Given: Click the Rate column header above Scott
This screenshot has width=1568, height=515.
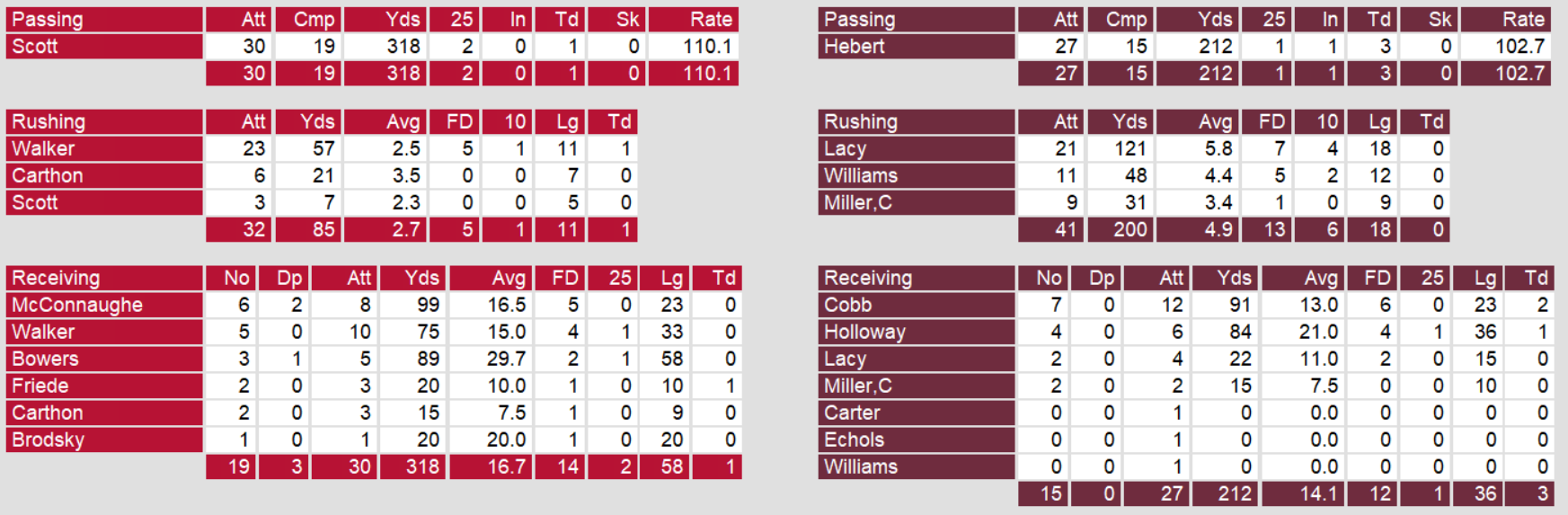Looking at the screenshot, I should [711, 20].
